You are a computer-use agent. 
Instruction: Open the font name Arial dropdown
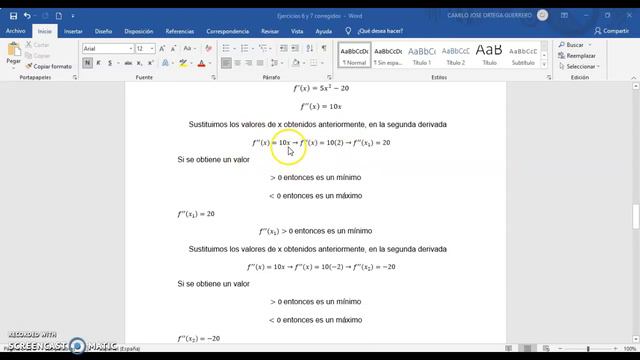(x=131, y=49)
